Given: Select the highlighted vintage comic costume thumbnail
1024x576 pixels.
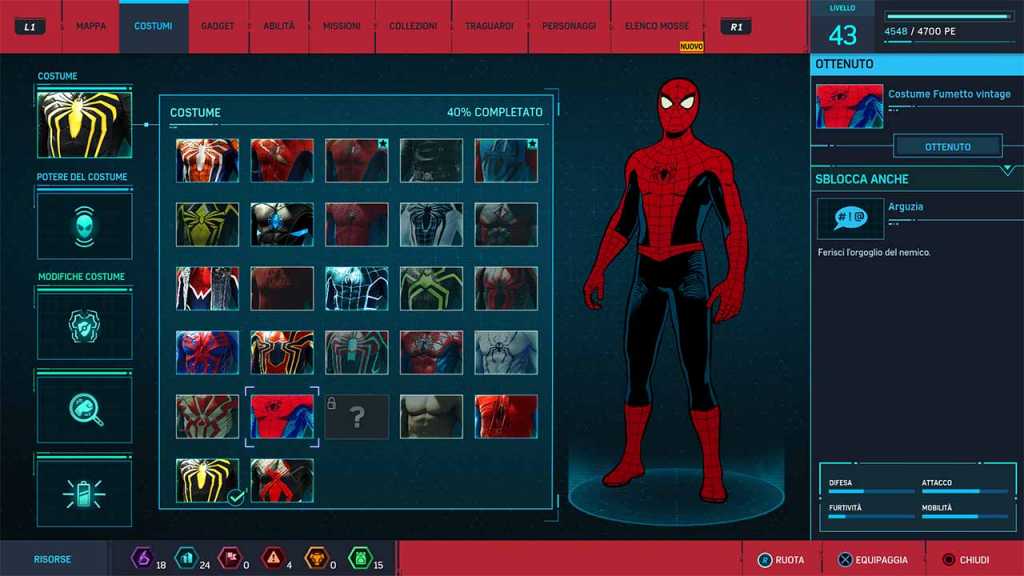Looking at the screenshot, I should click(x=282, y=417).
